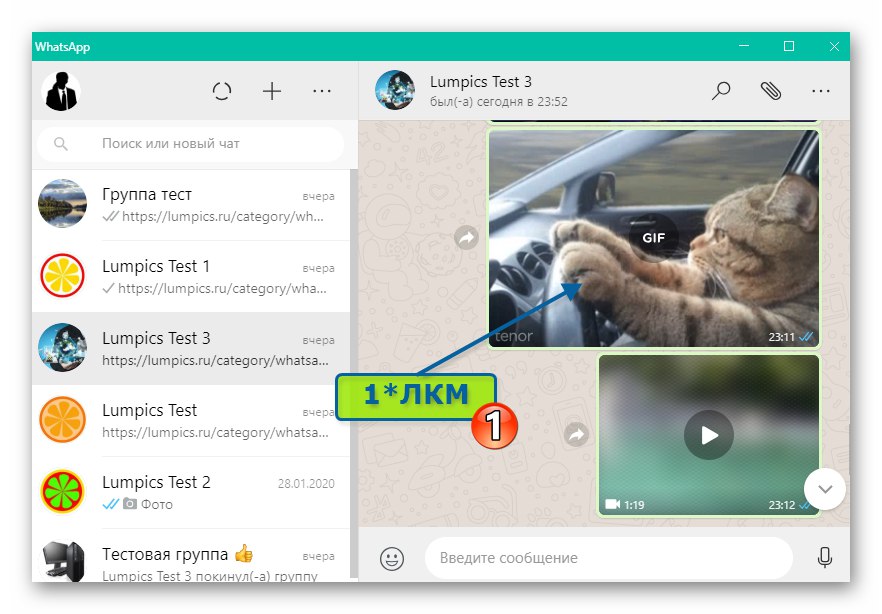
Task: Start voice recording with microphone icon
Action: [x=825, y=558]
